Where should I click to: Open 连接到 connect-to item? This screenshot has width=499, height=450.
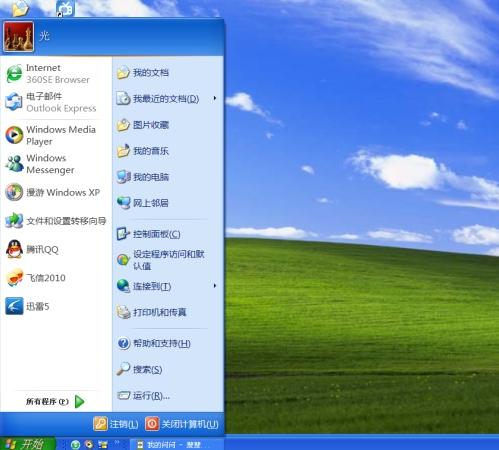[x=144, y=286]
